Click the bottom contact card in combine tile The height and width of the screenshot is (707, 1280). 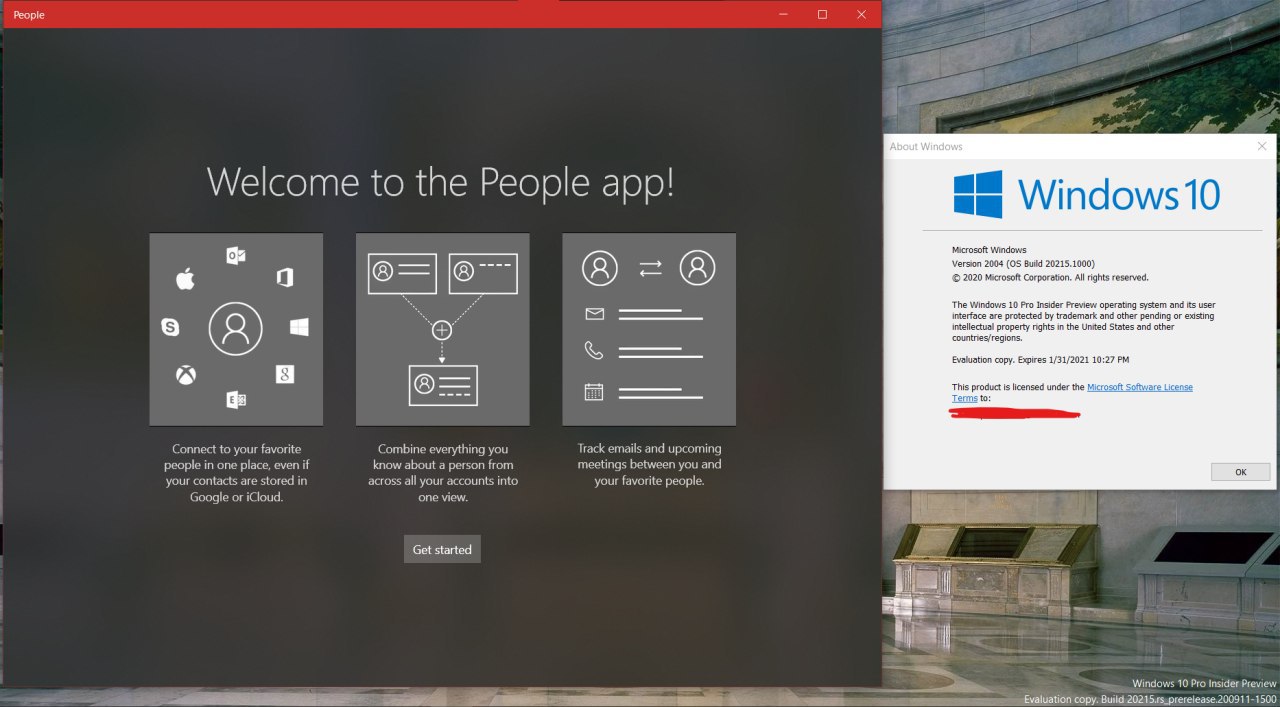[443, 385]
